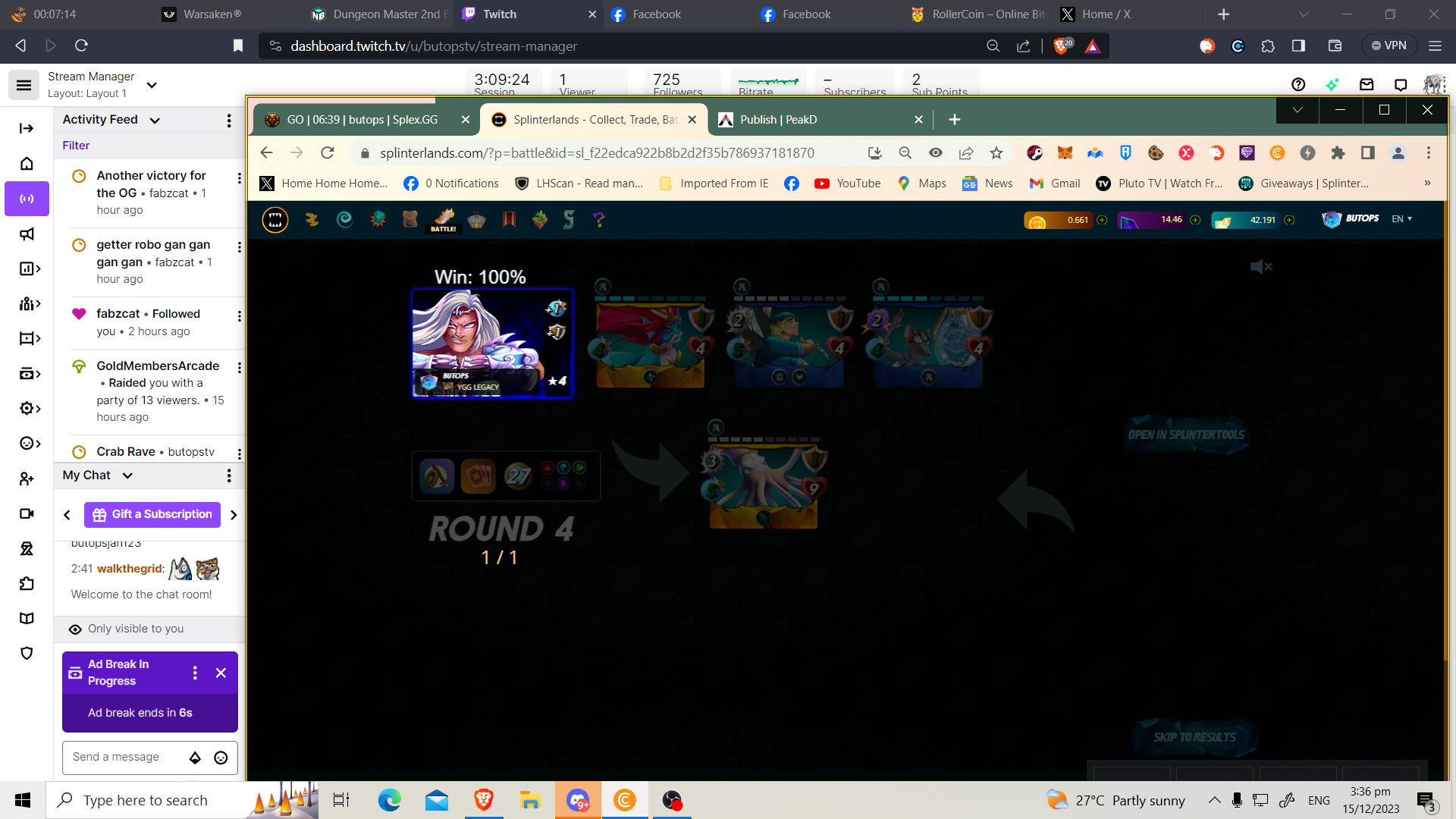Toggle the Brave sidebar panel icon

[1298, 45]
